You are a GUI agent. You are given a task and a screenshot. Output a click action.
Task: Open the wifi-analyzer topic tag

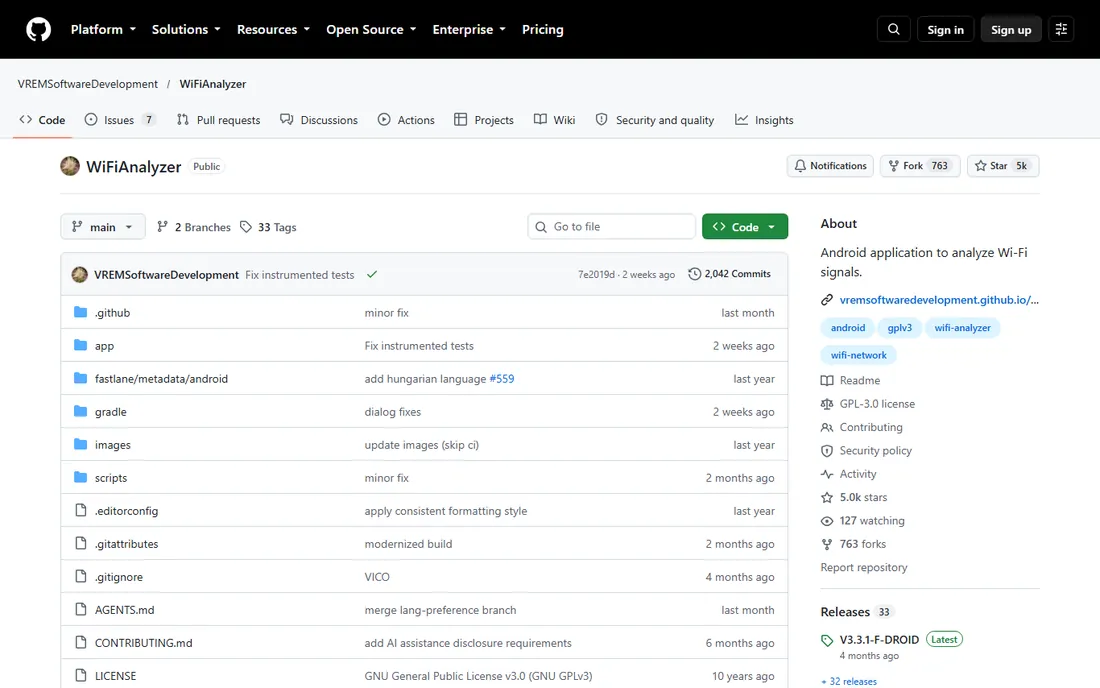(x=962, y=328)
